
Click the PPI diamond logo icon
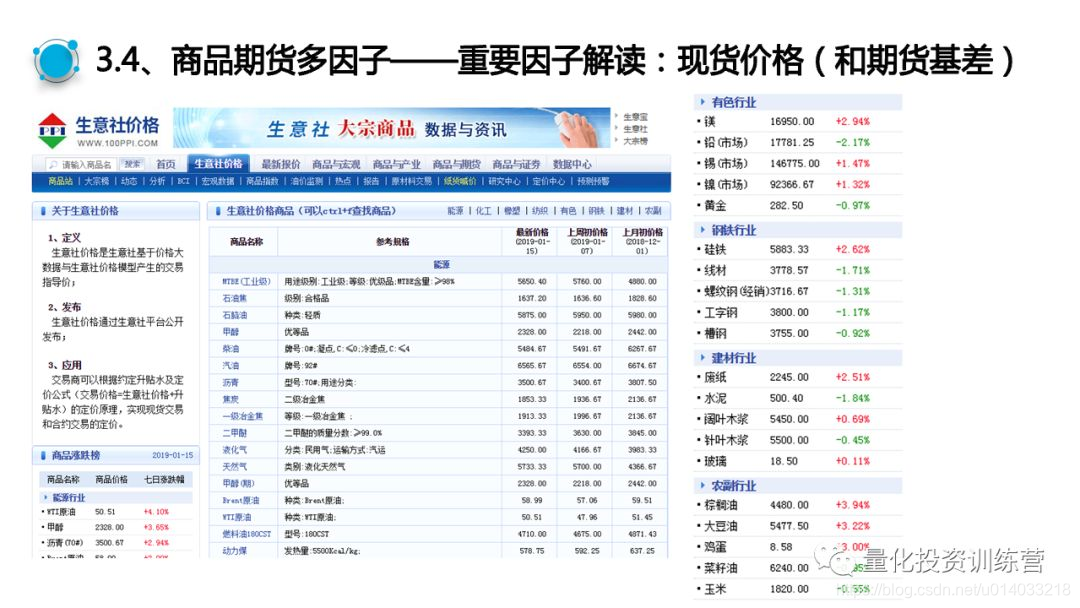click(52, 131)
